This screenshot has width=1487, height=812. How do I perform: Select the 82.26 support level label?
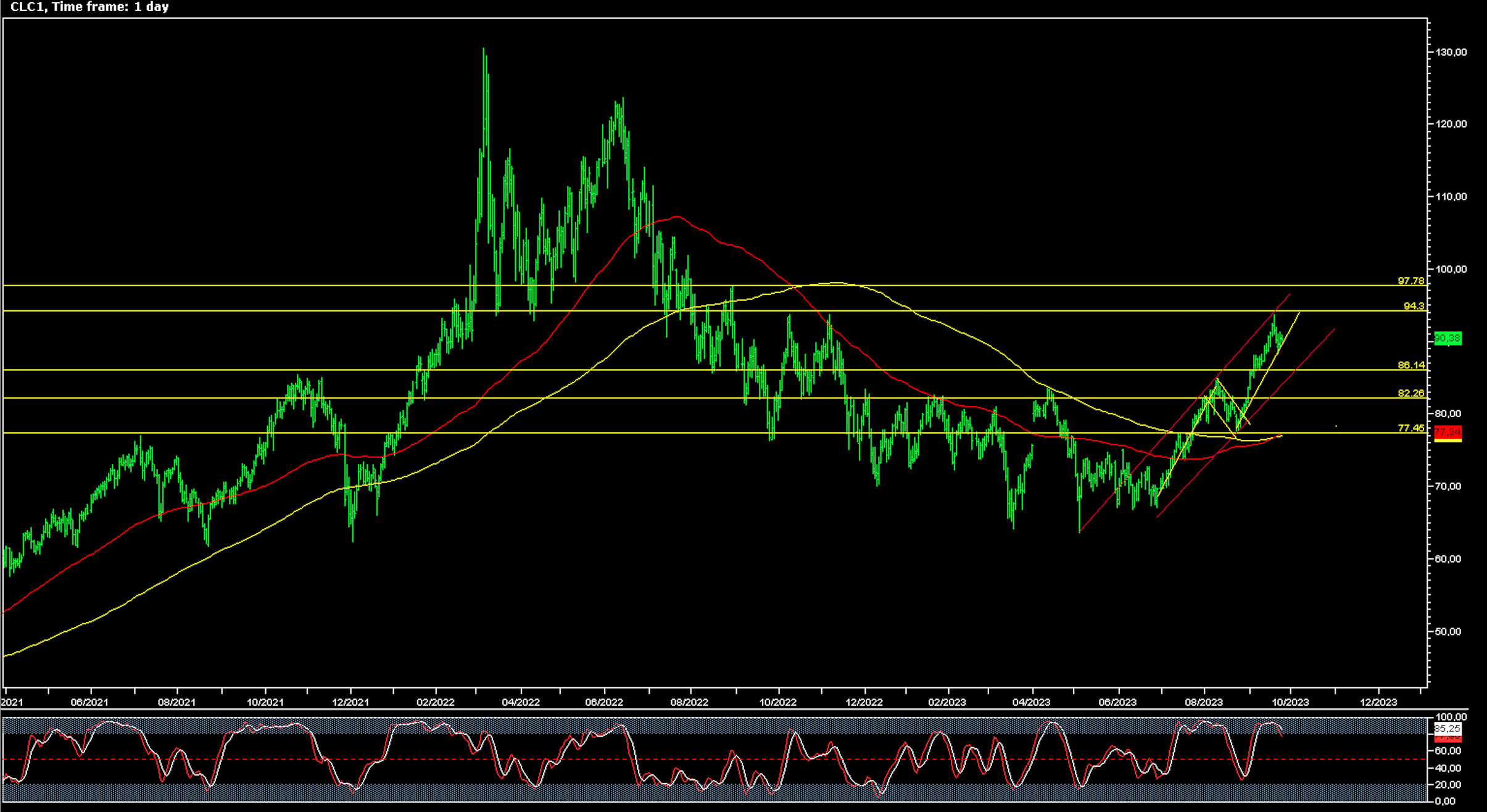point(1410,393)
